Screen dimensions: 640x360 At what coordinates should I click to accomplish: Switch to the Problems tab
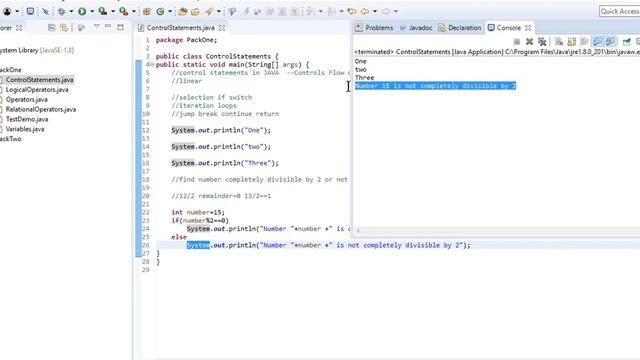[374, 27]
